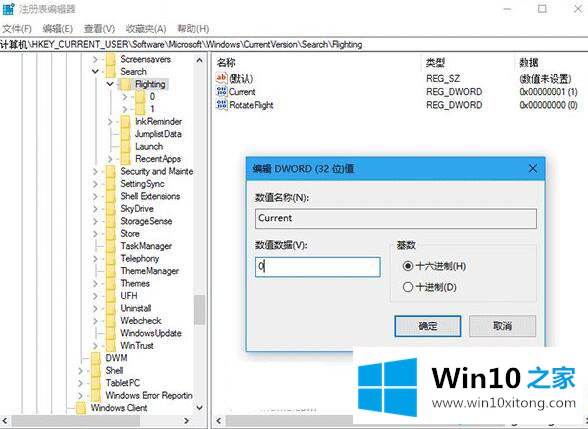Viewport: 588px width, 429px height.
Task: Open the 帮助(H) menu
Action: point(193,29)
